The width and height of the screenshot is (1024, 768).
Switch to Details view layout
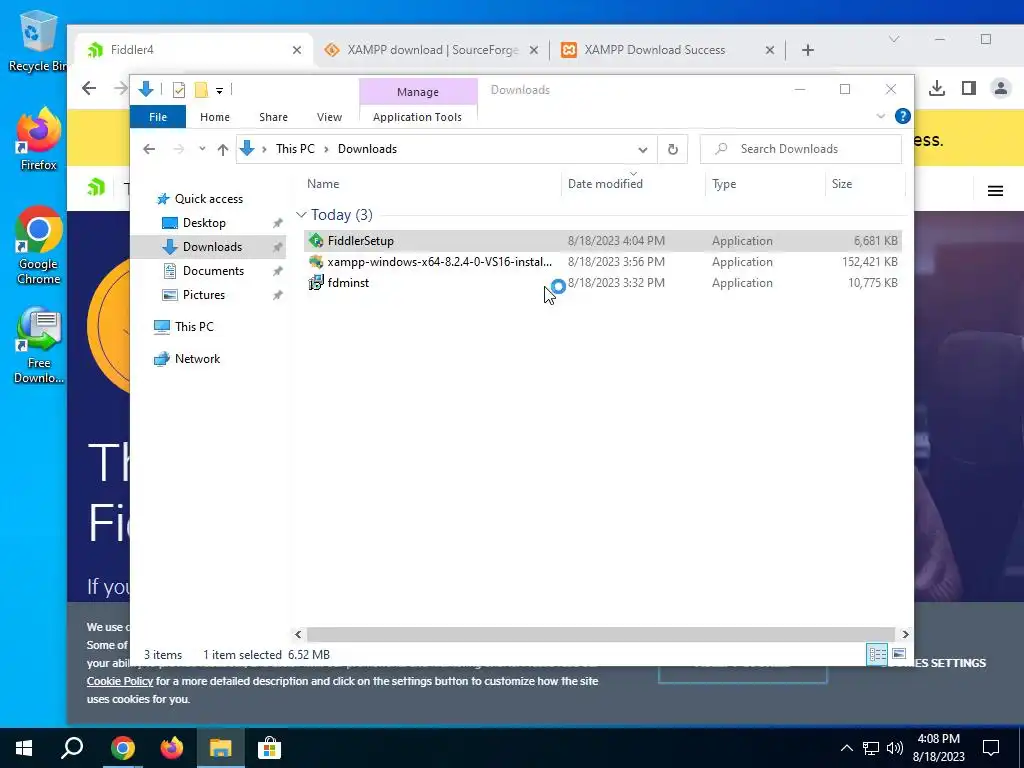pyautogui.click(x=877, y=654)
